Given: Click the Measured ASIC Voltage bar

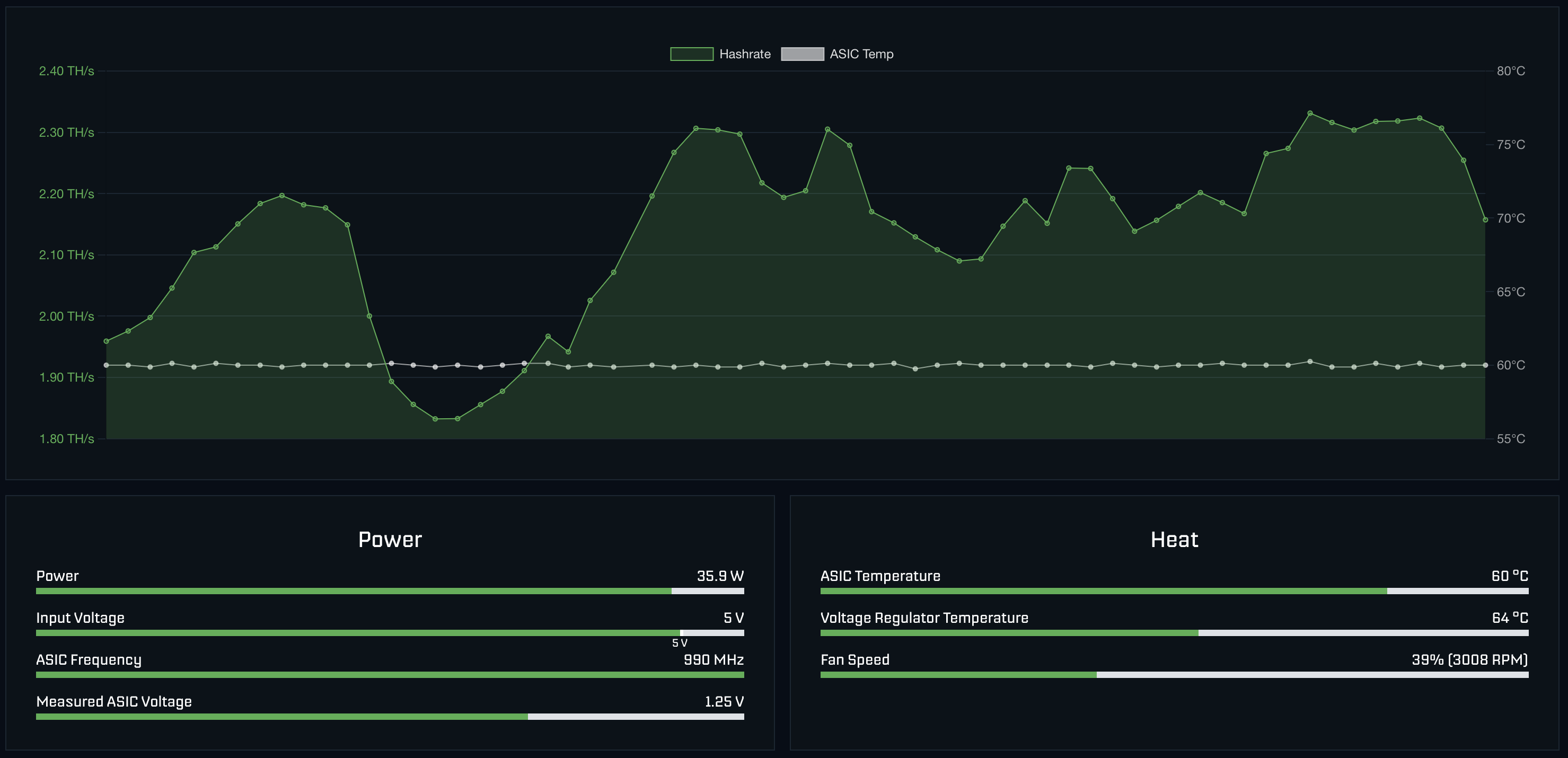Looking at the screenshot, I should pos(390,717).
